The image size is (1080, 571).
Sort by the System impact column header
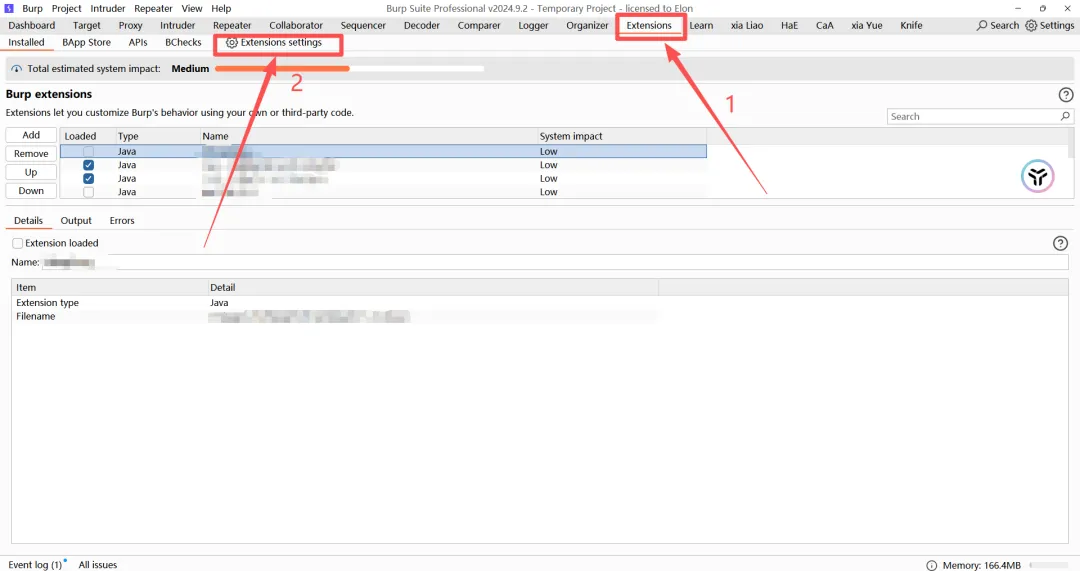(621, 136)
